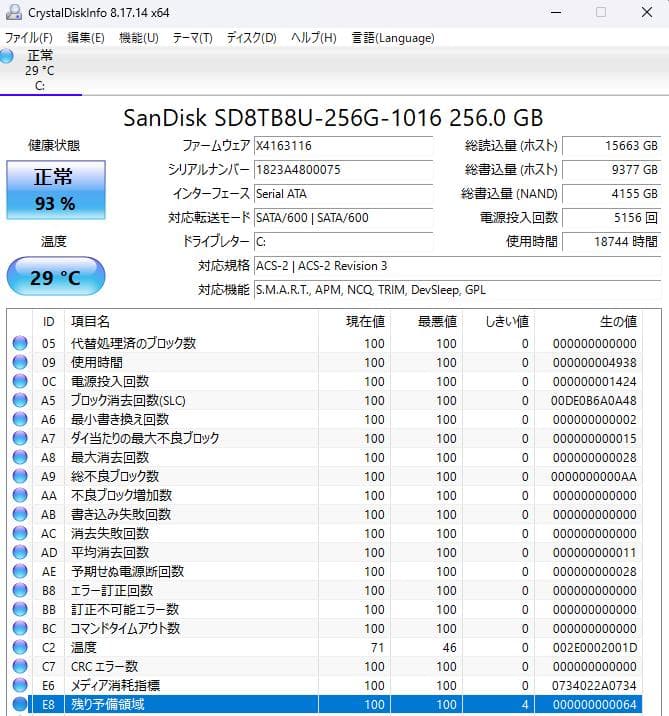This screenshot has height=716, width=669.
Task: Click status orb for ID AE row
Action: [x=20, y=571]
